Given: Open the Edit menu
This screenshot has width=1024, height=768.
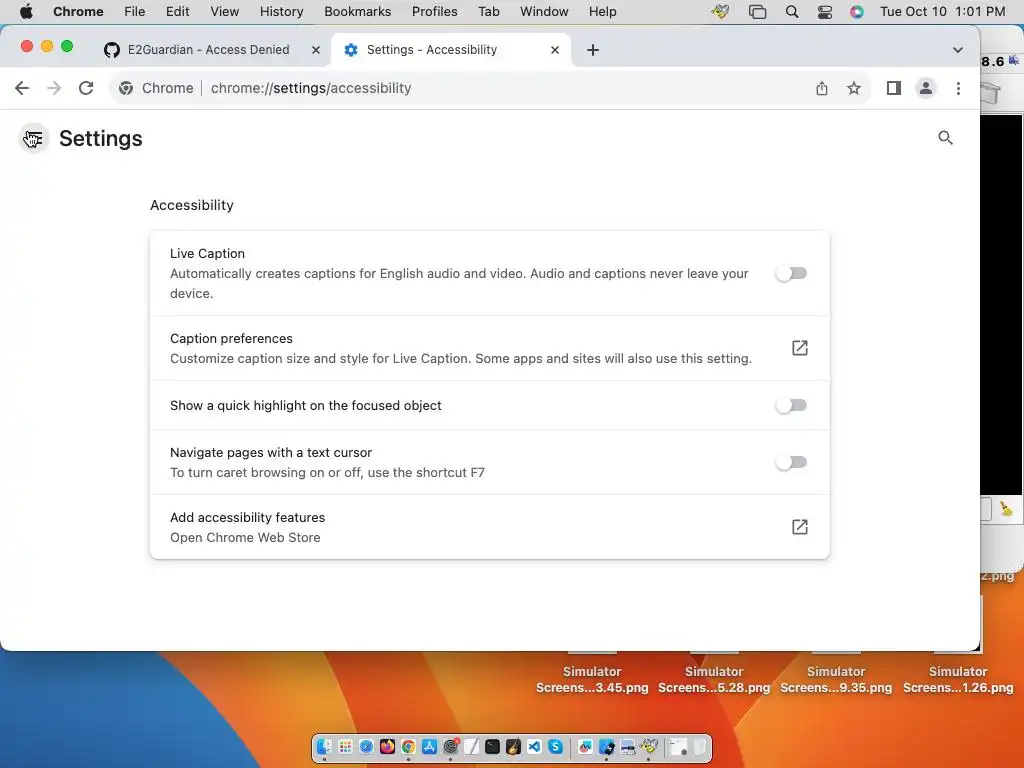Looking at the screenshot, I should click(177, 12).
